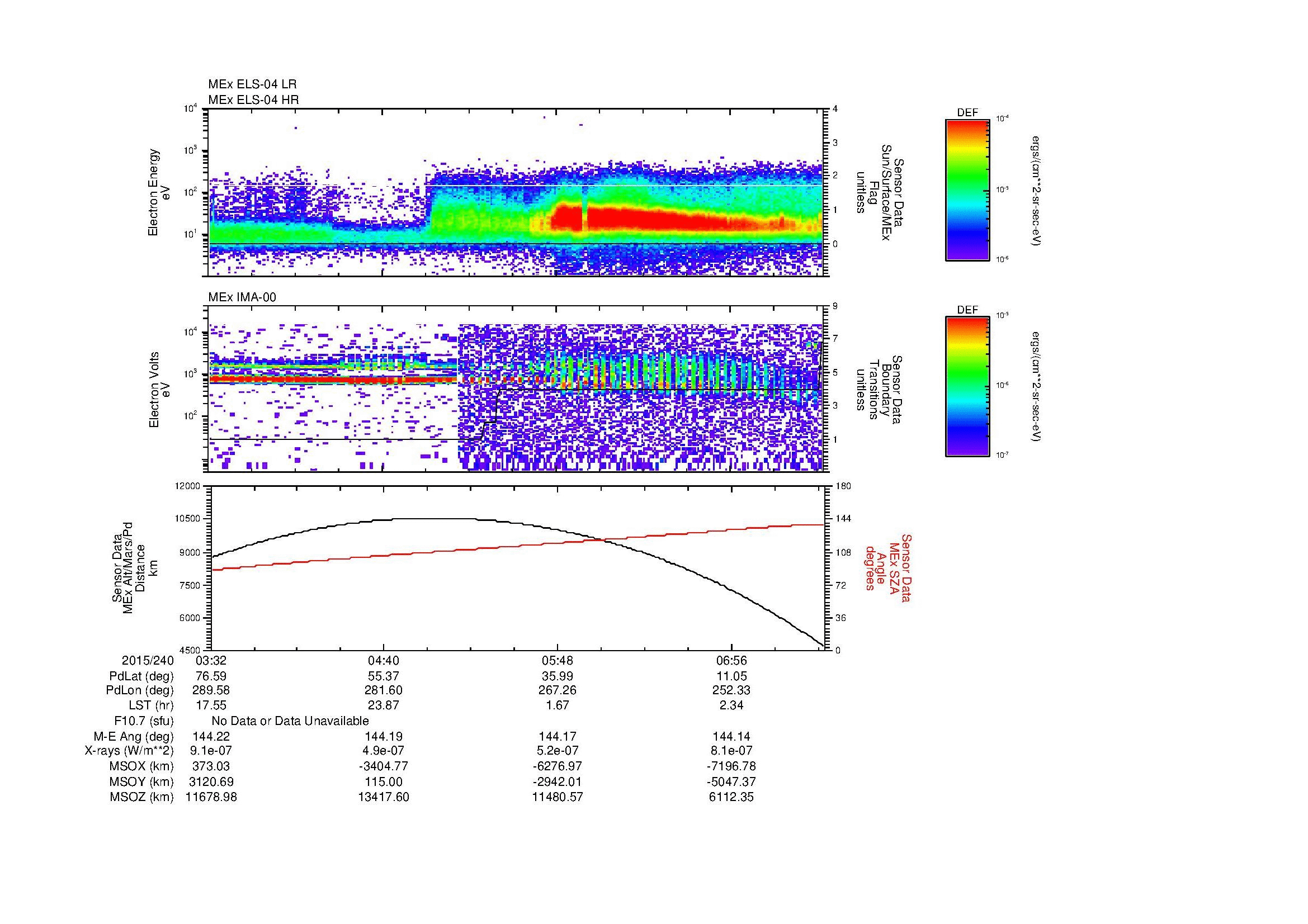
Task: Click the time label 04:40
Action: (x=384, y=661)
